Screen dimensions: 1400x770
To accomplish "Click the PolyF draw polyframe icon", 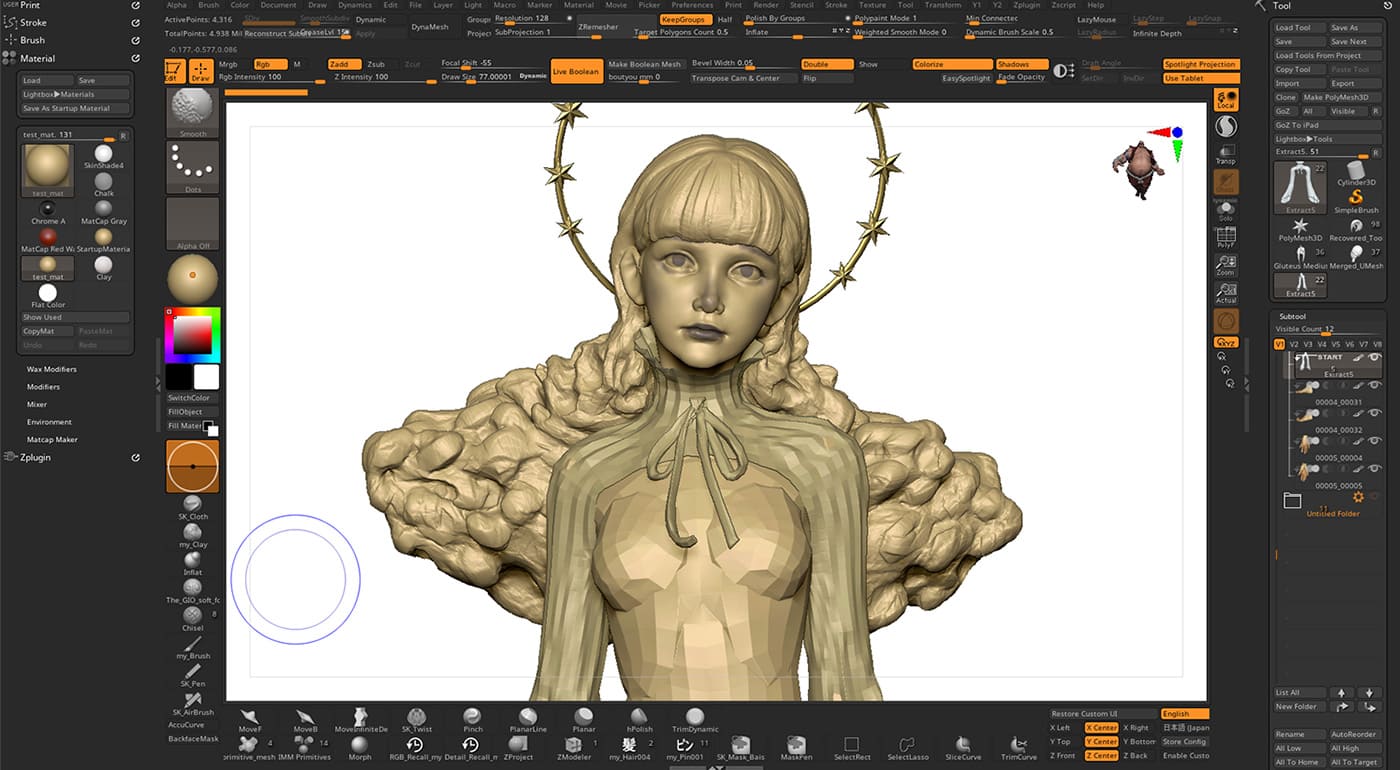I will tap(1225, 237).
